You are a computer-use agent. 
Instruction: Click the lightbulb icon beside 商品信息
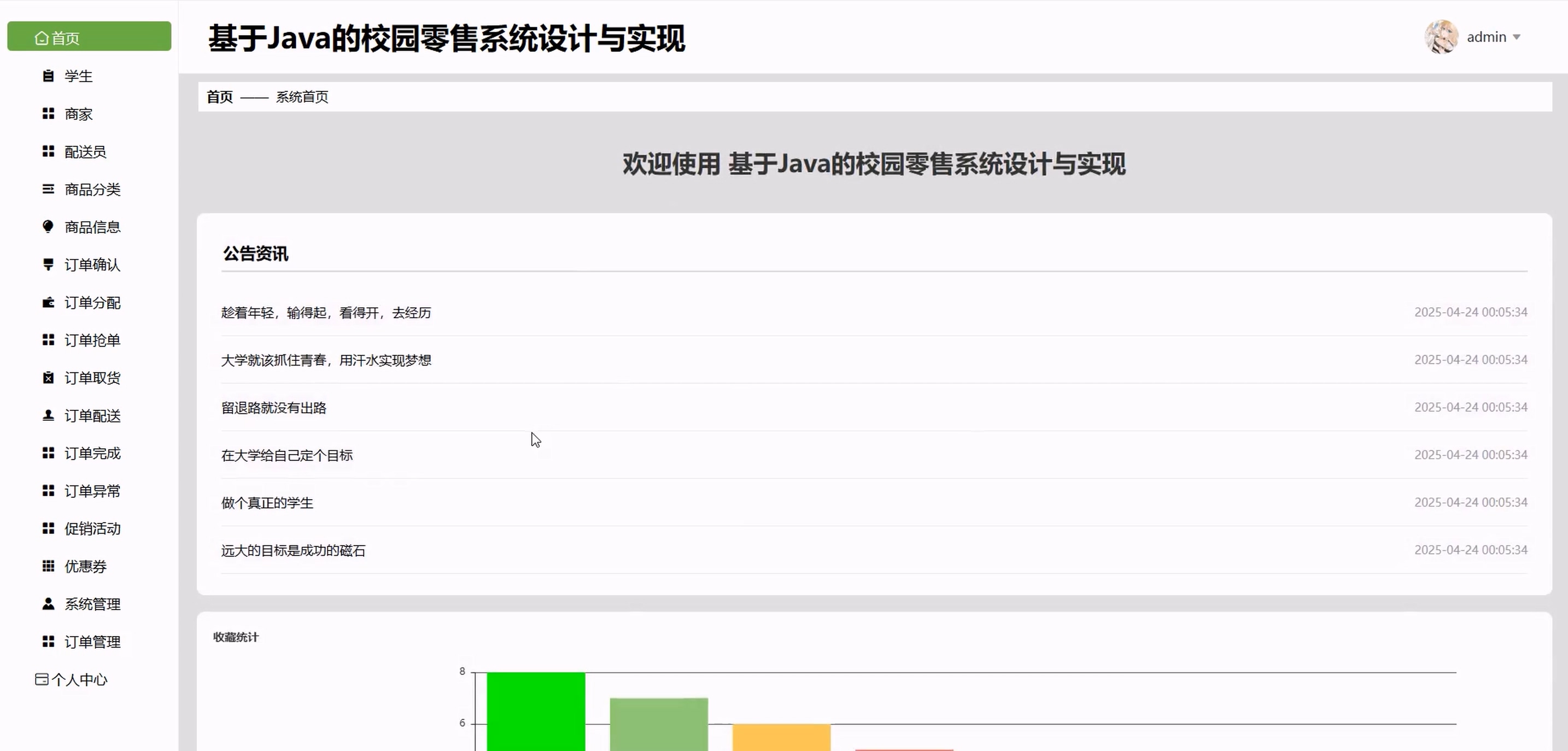click(x=48, y=226)
